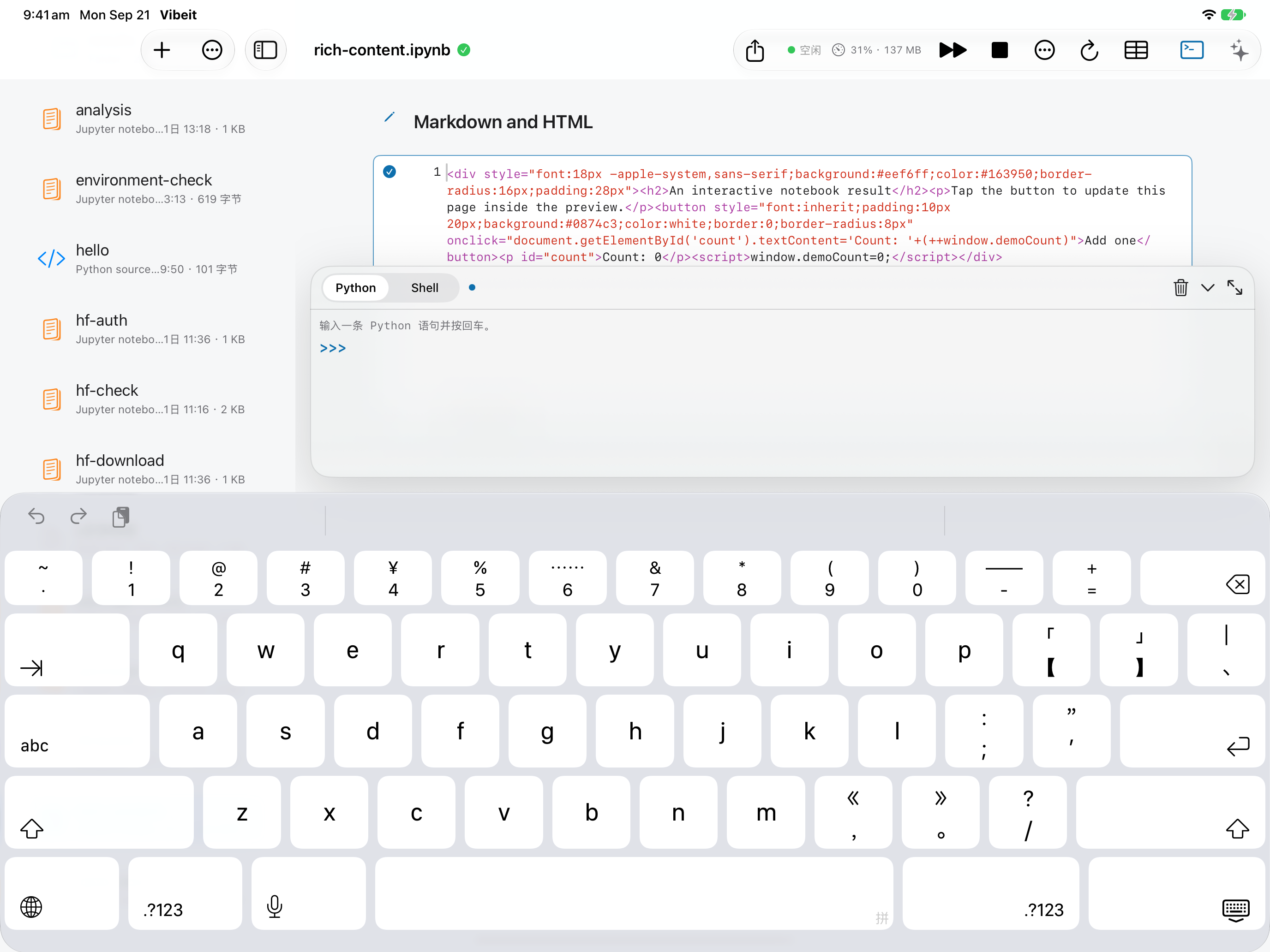Open the AI sparkle assistant
1270x952 pixels.
click(x=1239, y=50)
